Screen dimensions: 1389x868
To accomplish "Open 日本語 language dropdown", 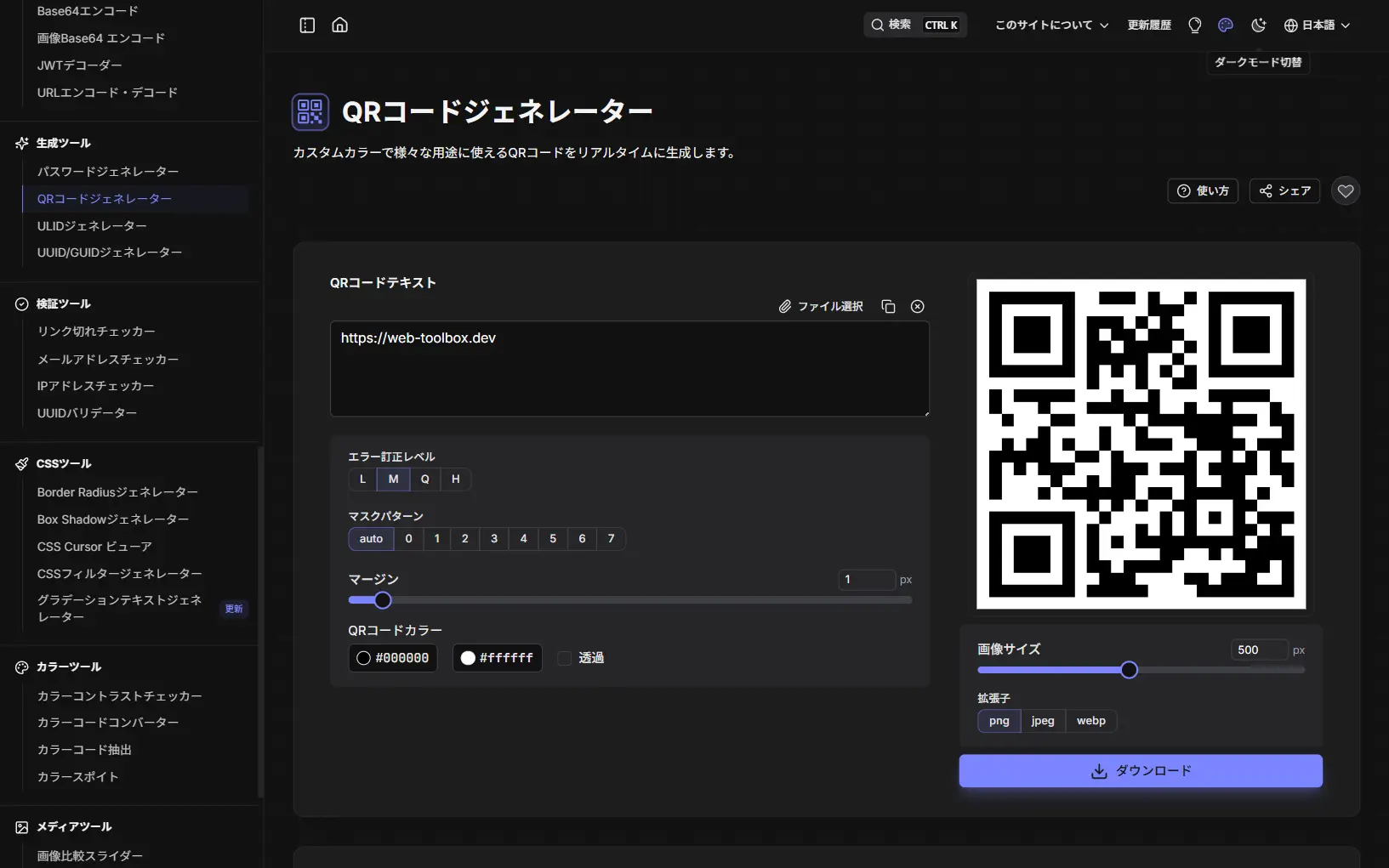I will pos(1317,26).
